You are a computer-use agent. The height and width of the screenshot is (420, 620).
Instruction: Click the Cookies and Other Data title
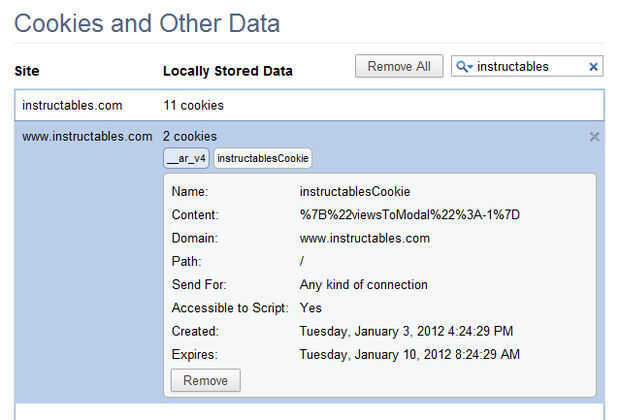tap(147, 23)
